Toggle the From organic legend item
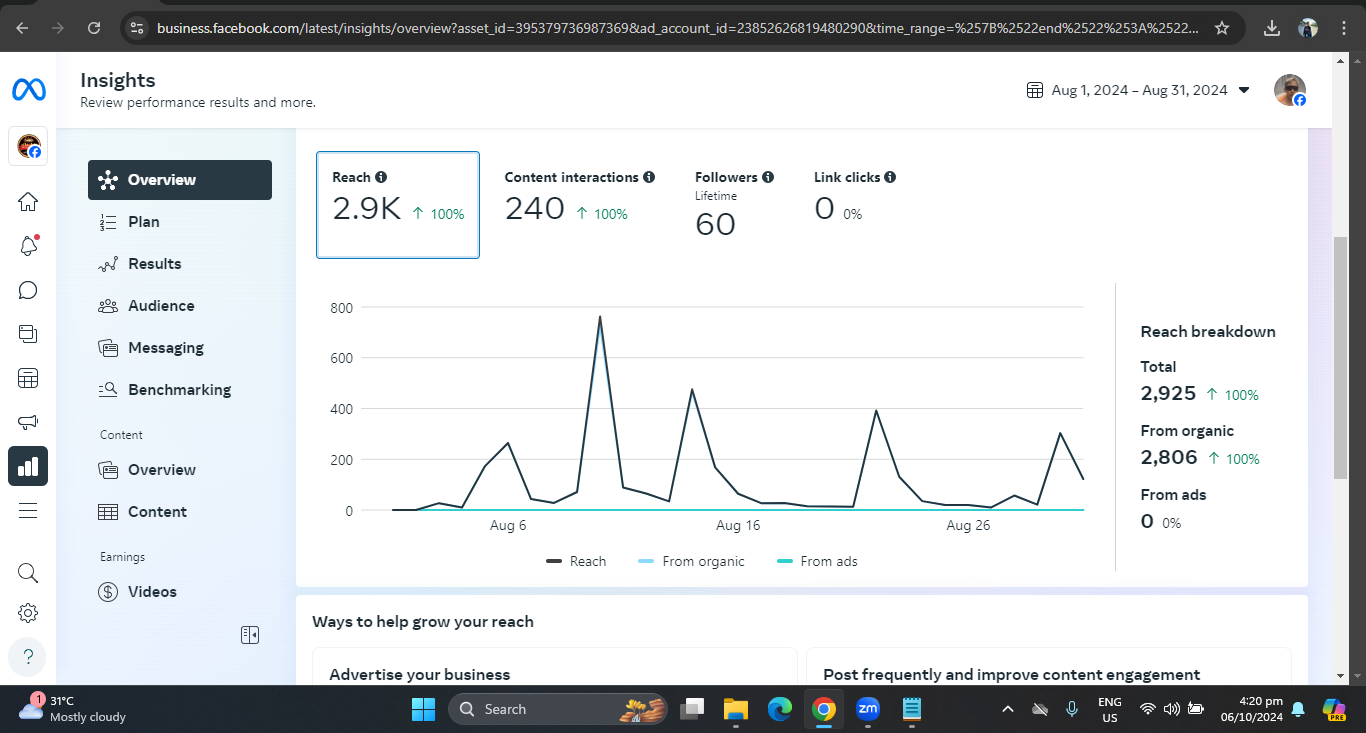This screenshot has height=733, width=1366. click(691, 561)
